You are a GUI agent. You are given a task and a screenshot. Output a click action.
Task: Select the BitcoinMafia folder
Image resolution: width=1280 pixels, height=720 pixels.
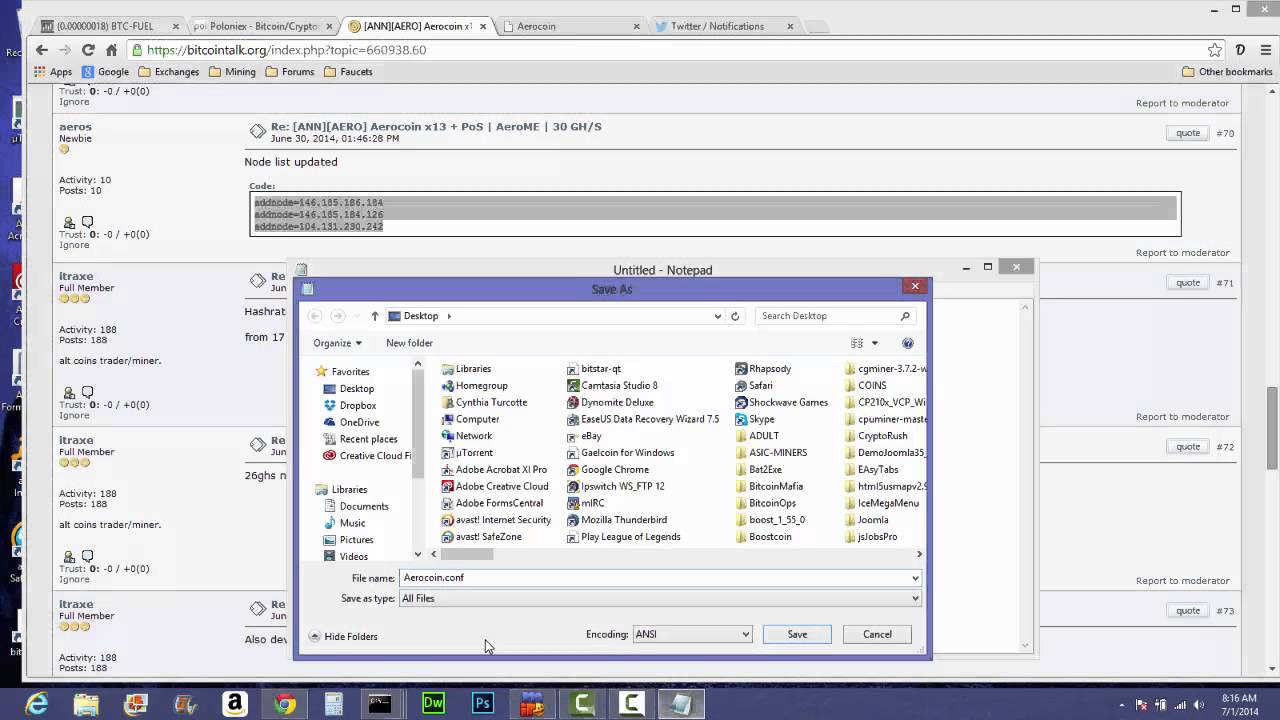[769, 486]
